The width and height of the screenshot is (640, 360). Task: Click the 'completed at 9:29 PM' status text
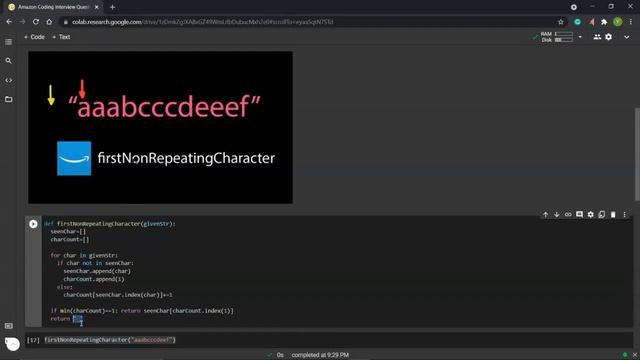click(x=320, y=355)
